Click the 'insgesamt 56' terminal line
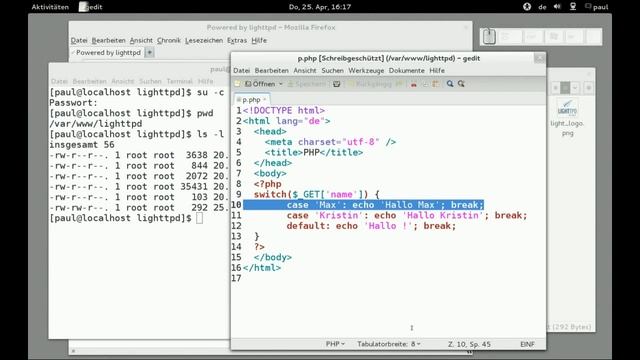This screenshot has height=360, width=640. [x=82, y=145]
